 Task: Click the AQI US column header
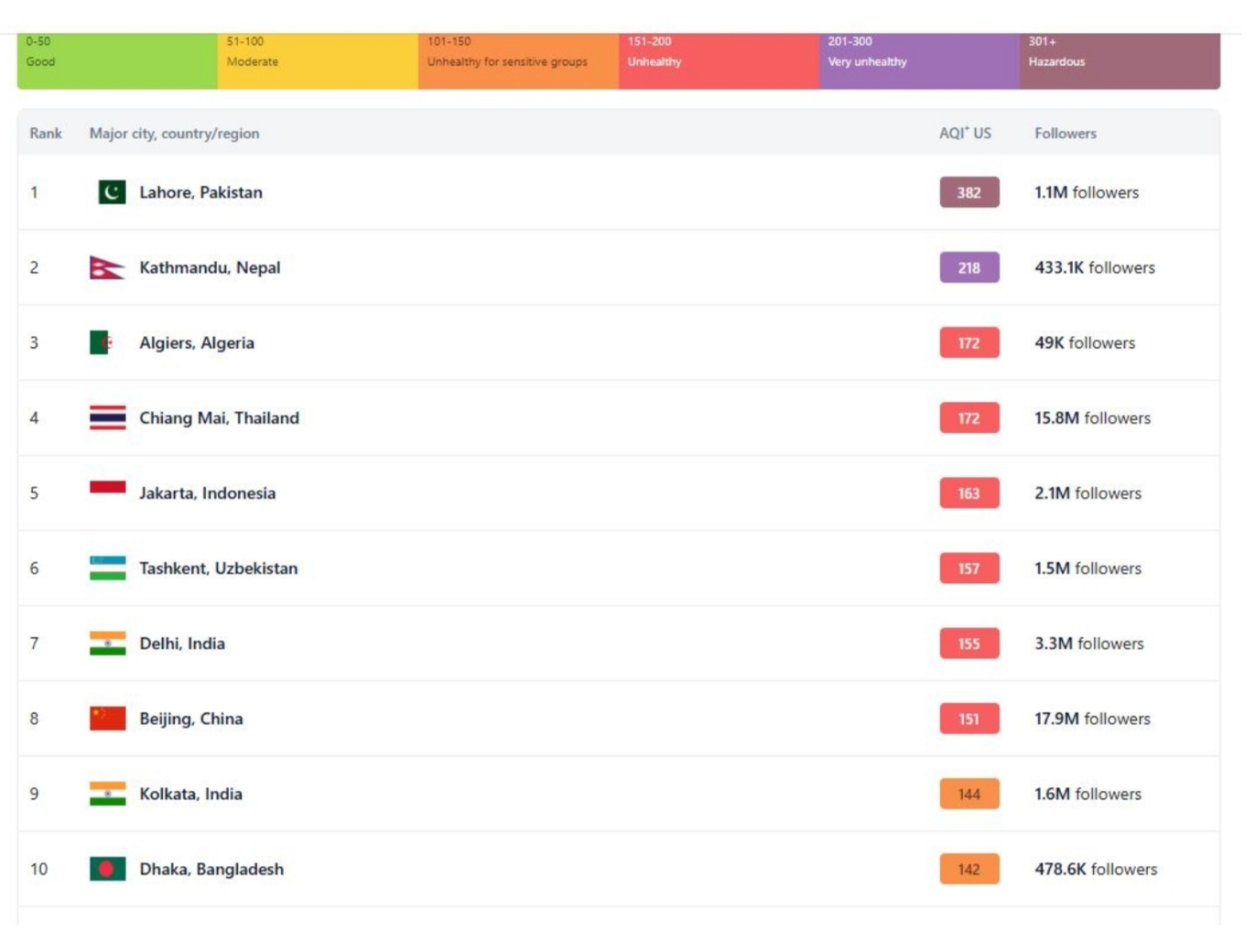coord(965,133)
